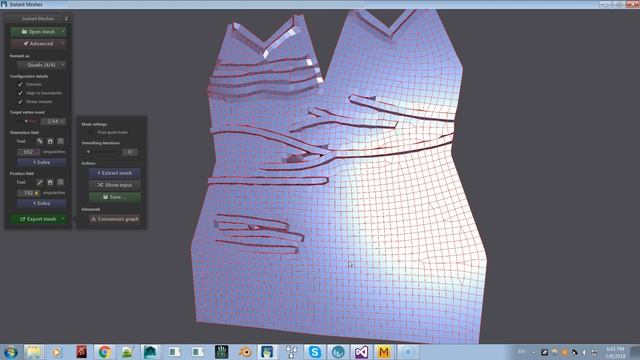
Task: Click the Save... button
Action: pyautogui.click(x=115, y=197)
